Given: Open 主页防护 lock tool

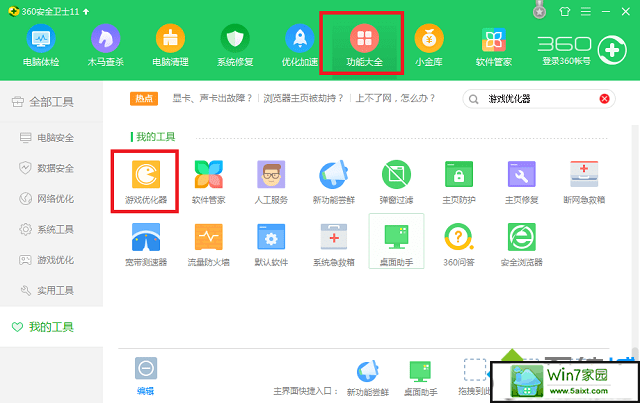Looking at the screenshot, I should [x=459, y=182].
